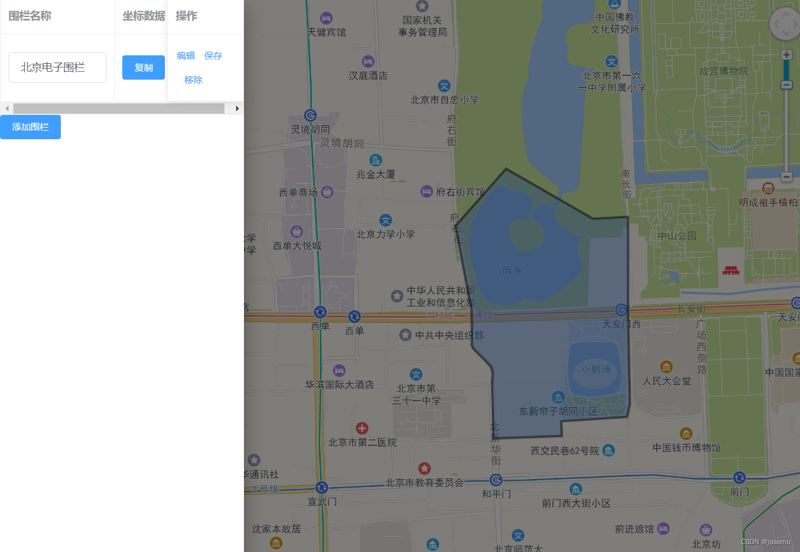Screen dimensions: 800x552
Task: Click the 添加围栏 add fence button
Action: click(30, 127)
